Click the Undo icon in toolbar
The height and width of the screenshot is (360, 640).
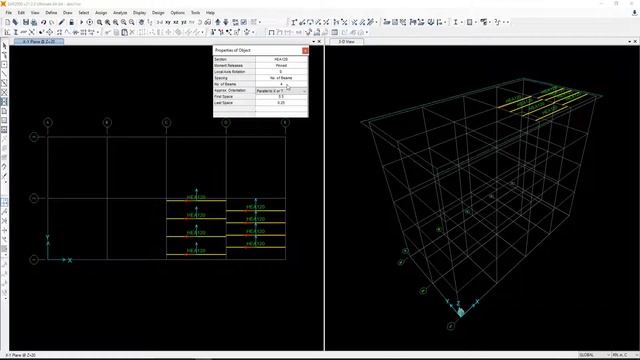[x=43, y=22]
